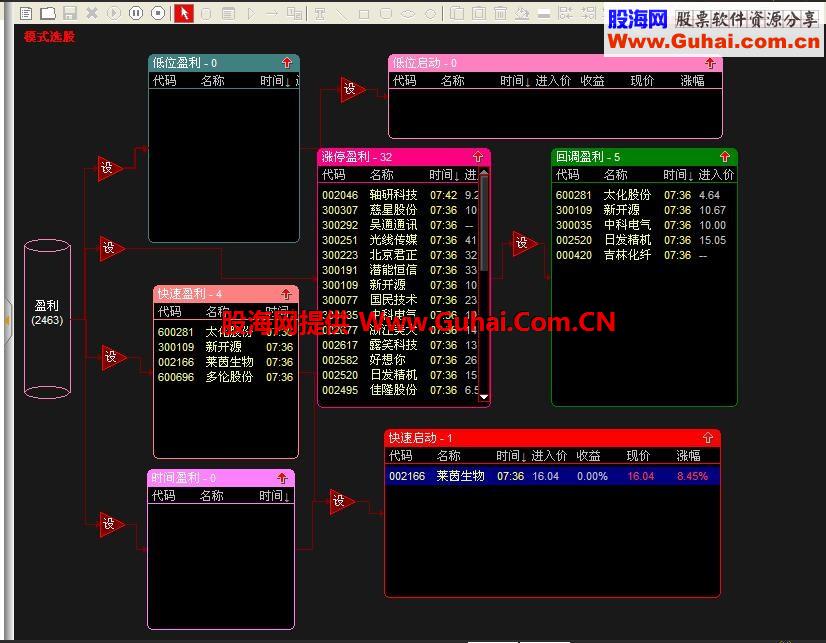Click the X delete toolbar icon
The height and width of the screenshot is (643, 826).
[92, 13]
